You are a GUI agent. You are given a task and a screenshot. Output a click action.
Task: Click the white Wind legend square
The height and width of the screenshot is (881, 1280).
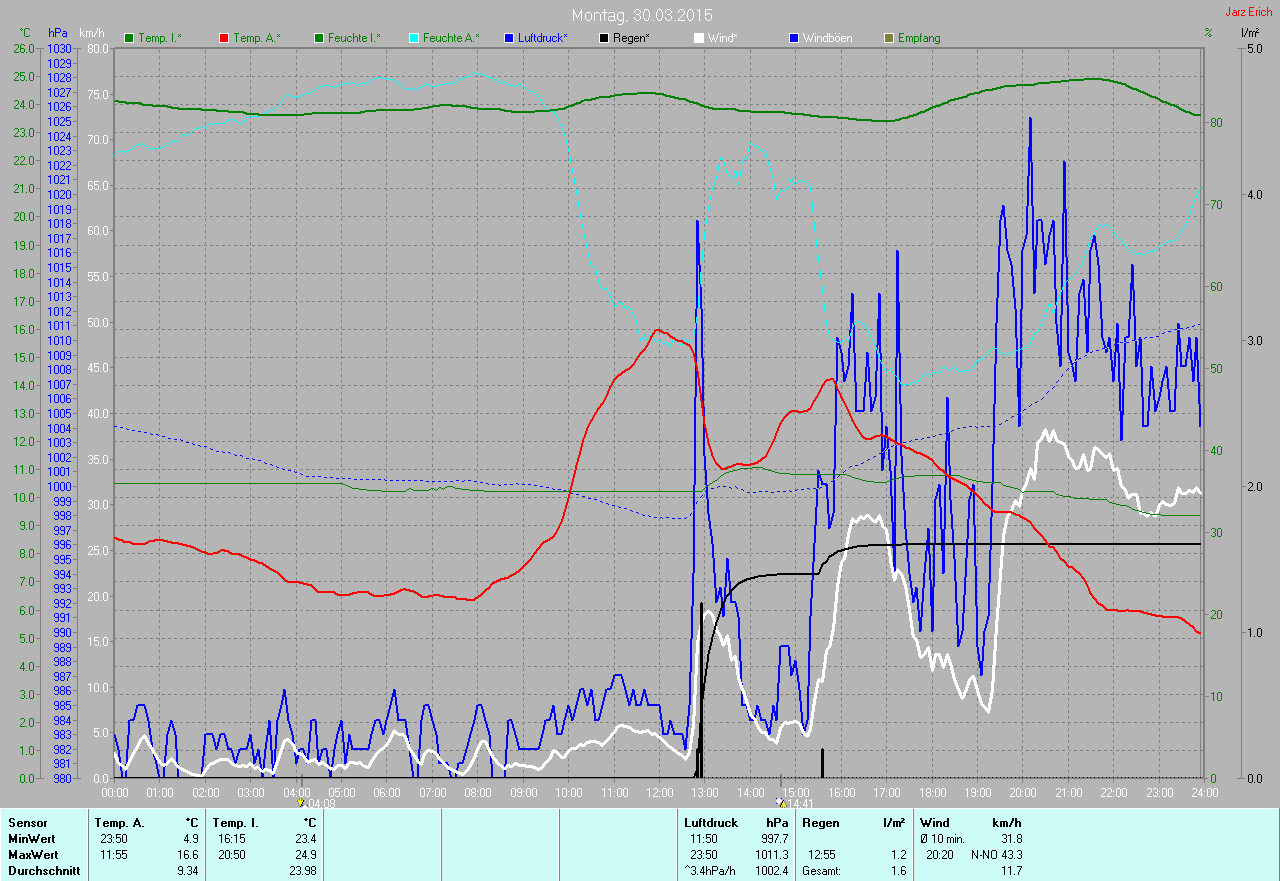(699, 38)
